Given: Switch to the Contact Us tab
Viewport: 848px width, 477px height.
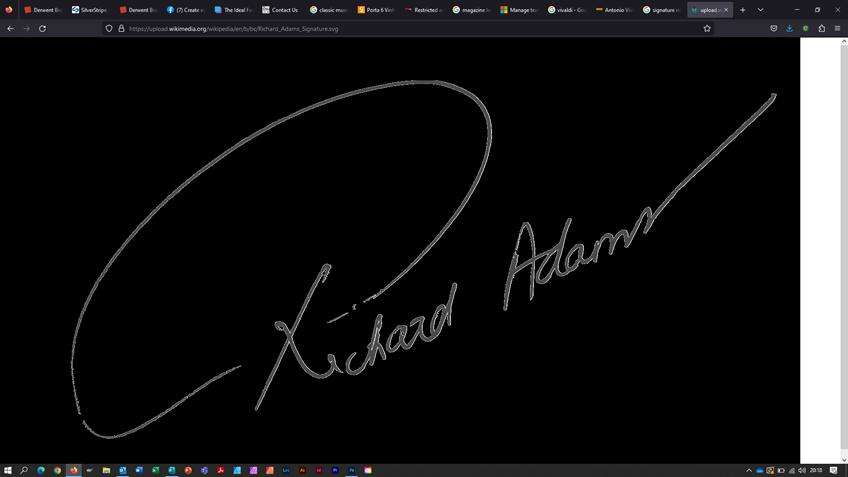Looking at the screenshot, I should click(x=281, y=10).
